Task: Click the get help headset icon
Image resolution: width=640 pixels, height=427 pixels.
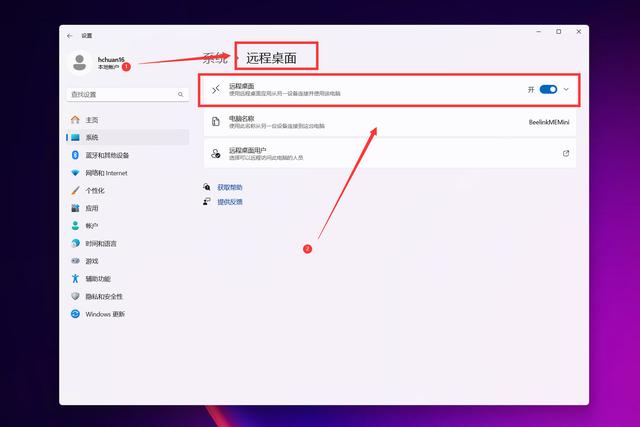Action: click(x=207, y=187)
